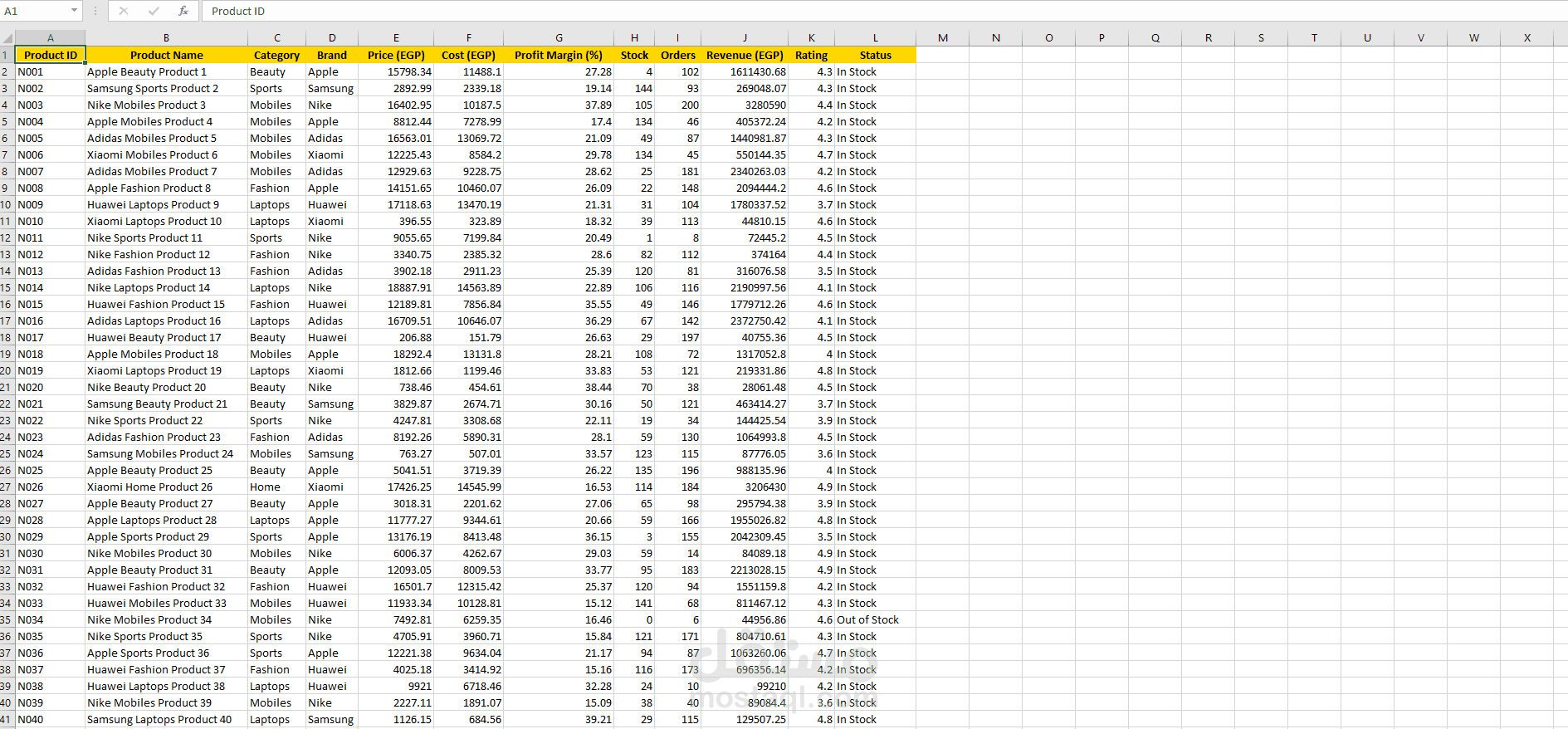Image resolution: width=1568 pixels, height=729 pixels.
Task: Select the row 2 header
Action: click(7, 71)
